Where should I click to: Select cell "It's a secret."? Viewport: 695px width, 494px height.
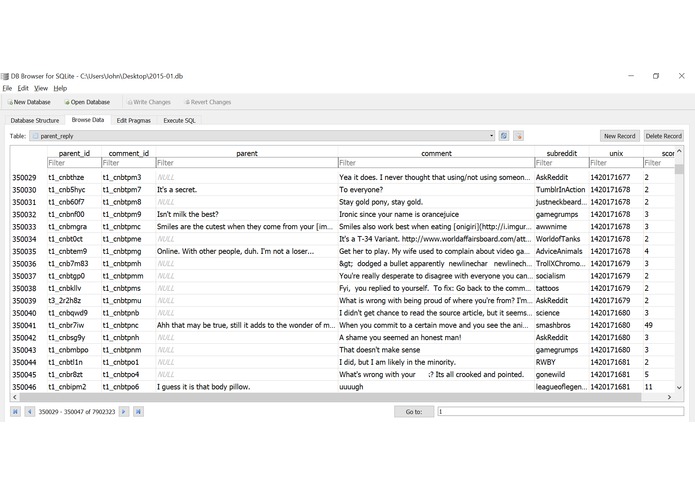247,190
